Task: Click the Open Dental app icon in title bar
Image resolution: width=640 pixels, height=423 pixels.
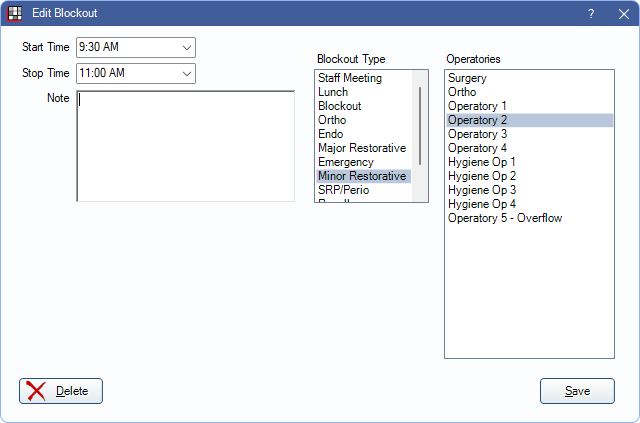Action: tap(15, 14)
